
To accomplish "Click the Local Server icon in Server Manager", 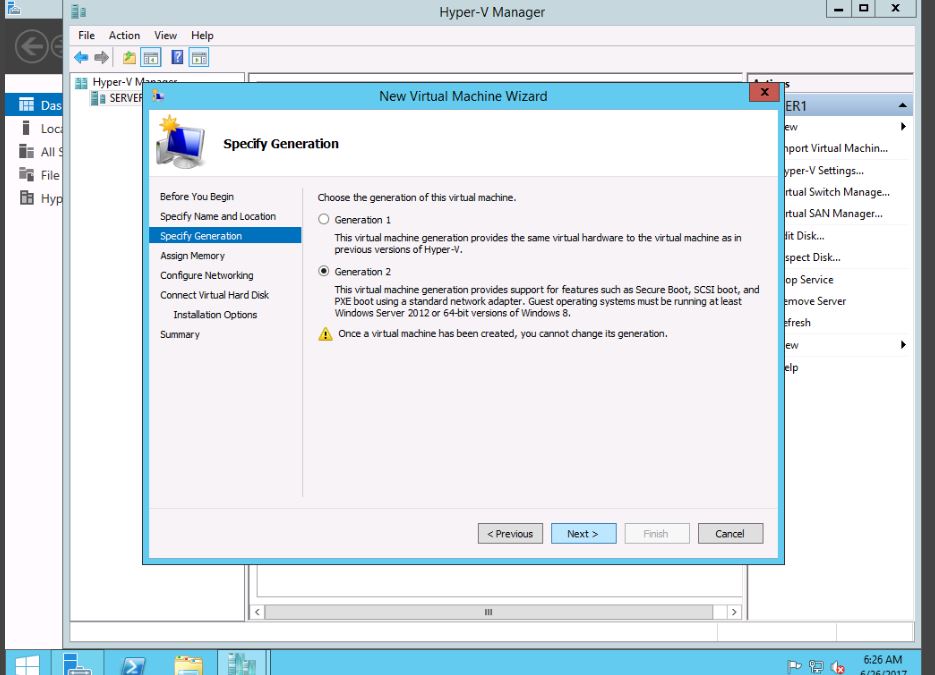I will click(26, 128).
